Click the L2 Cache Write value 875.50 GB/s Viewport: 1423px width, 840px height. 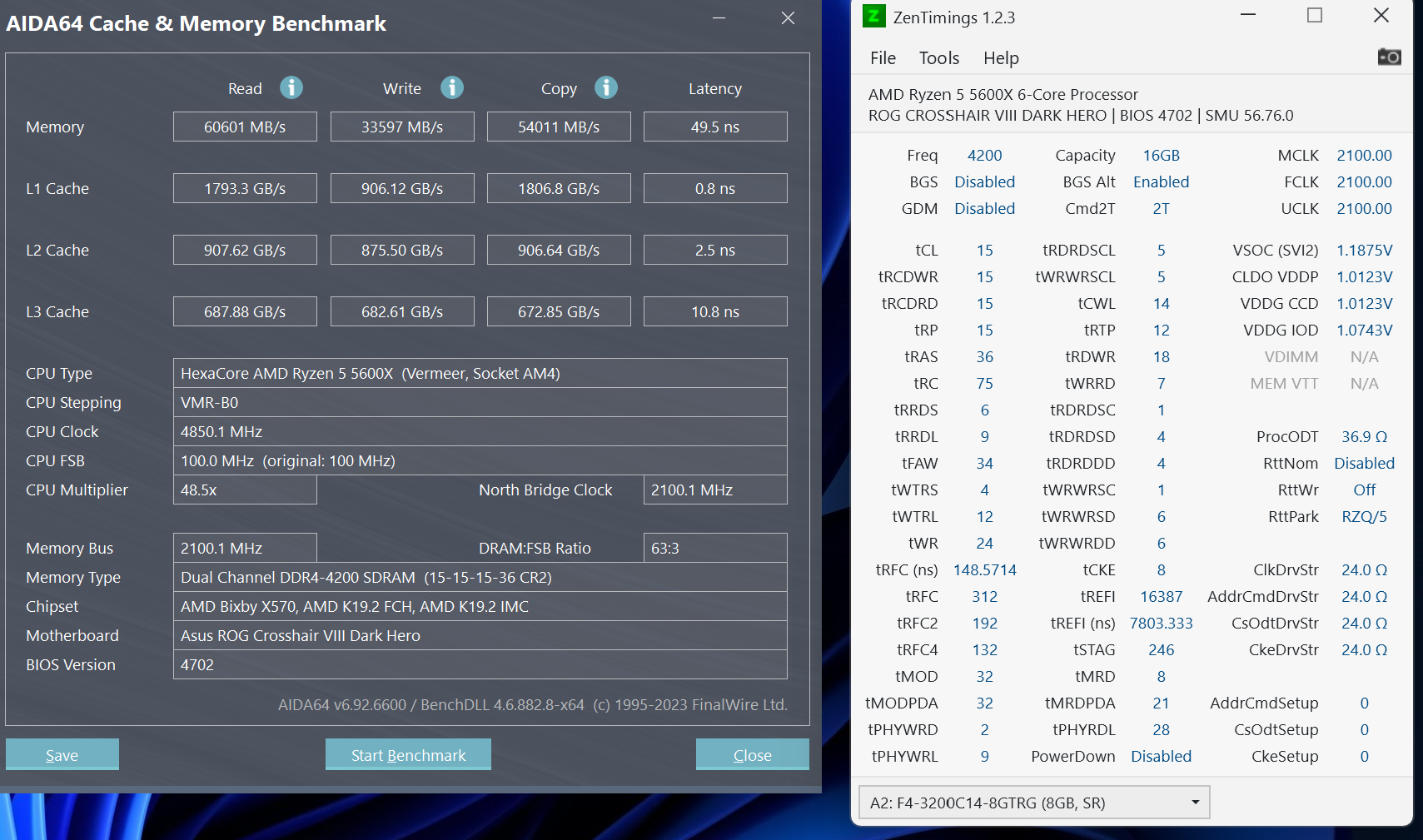coord(402,250)
